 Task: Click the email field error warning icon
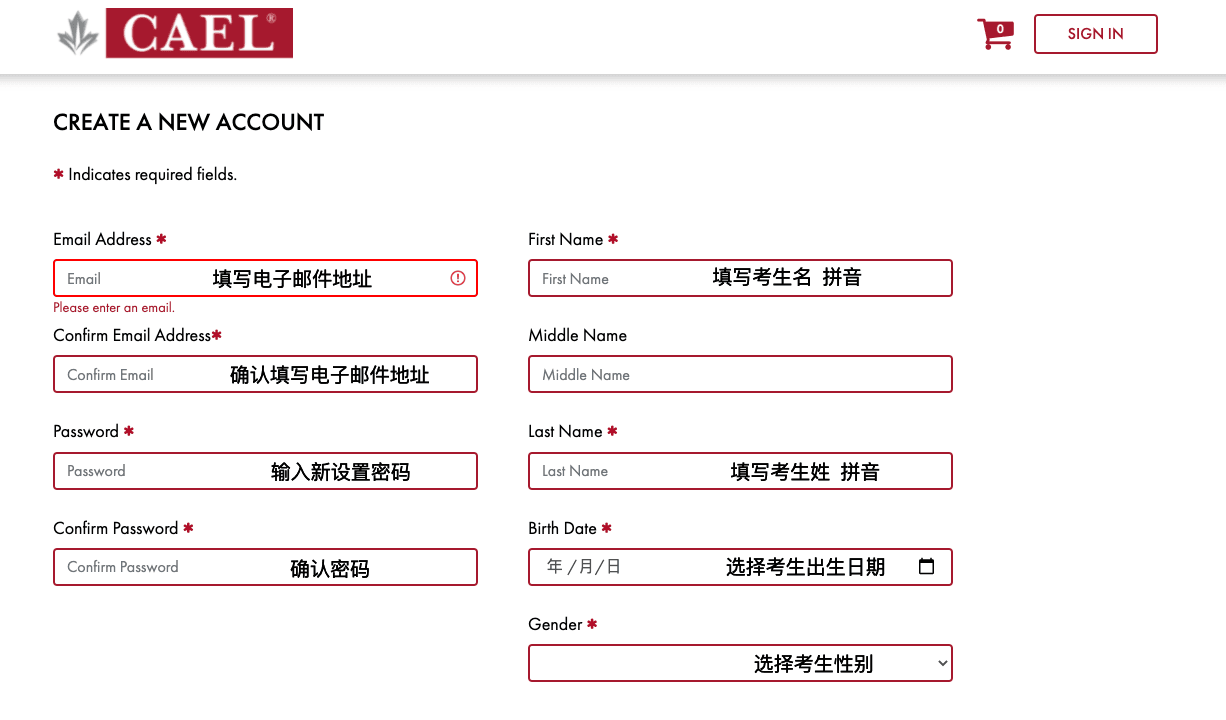[x=458, y=278]
